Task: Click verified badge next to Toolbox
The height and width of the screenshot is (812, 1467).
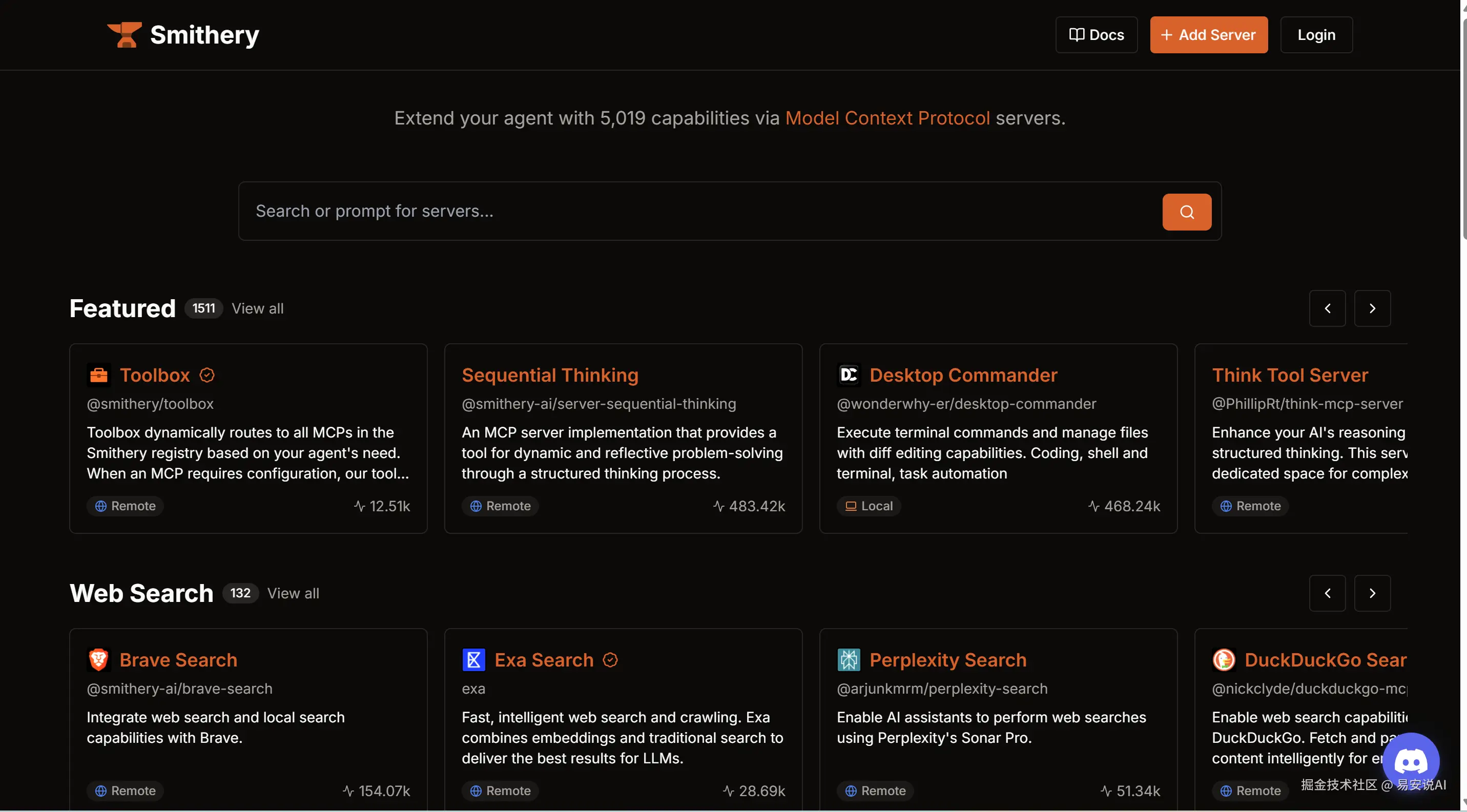Action: click(206, 374)
